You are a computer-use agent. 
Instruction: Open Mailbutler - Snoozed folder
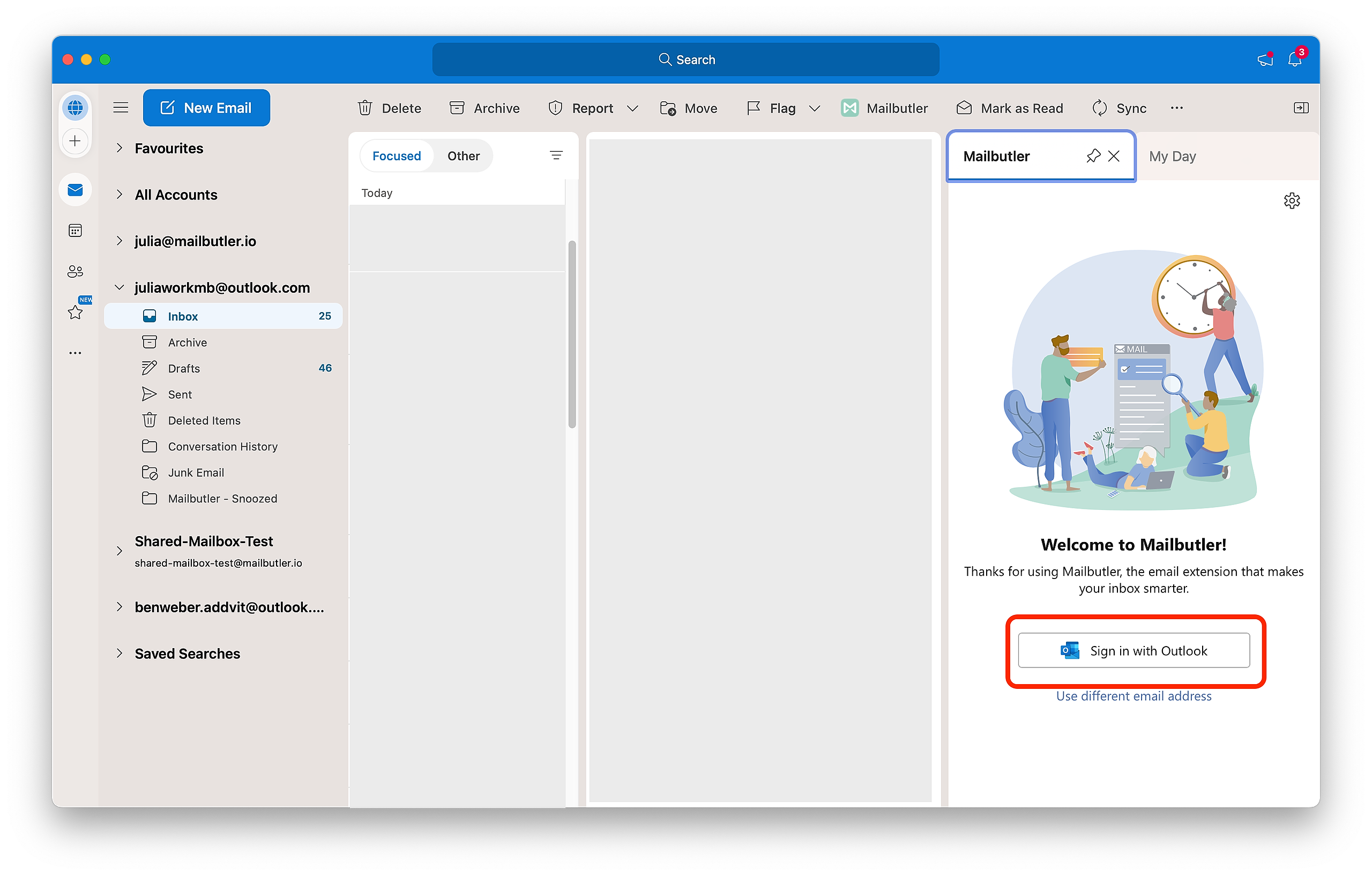pyautogui.click(x=223, y=499)
